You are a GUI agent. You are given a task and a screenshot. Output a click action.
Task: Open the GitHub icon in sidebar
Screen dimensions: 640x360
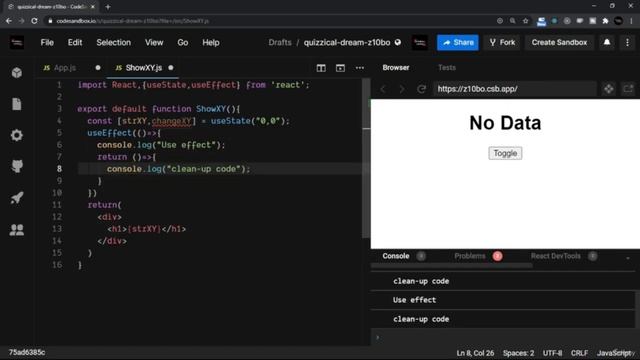point(17,166)
